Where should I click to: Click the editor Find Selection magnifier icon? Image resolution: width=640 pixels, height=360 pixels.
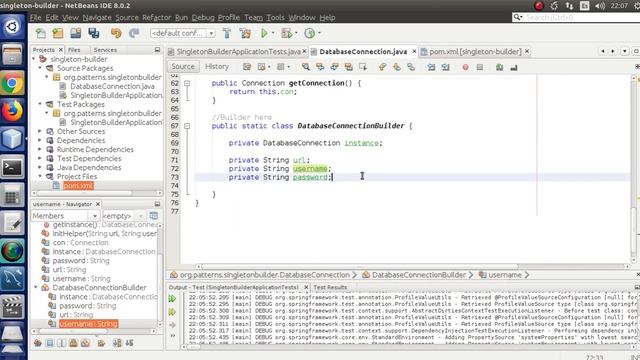[306, 67]
